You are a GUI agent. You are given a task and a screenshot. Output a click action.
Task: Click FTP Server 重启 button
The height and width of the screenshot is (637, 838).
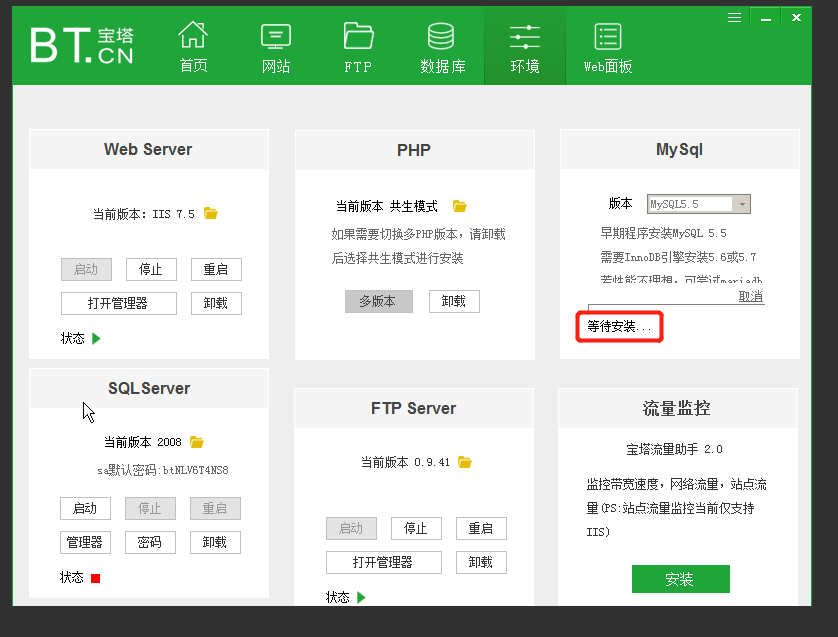[x=482, y=529]
